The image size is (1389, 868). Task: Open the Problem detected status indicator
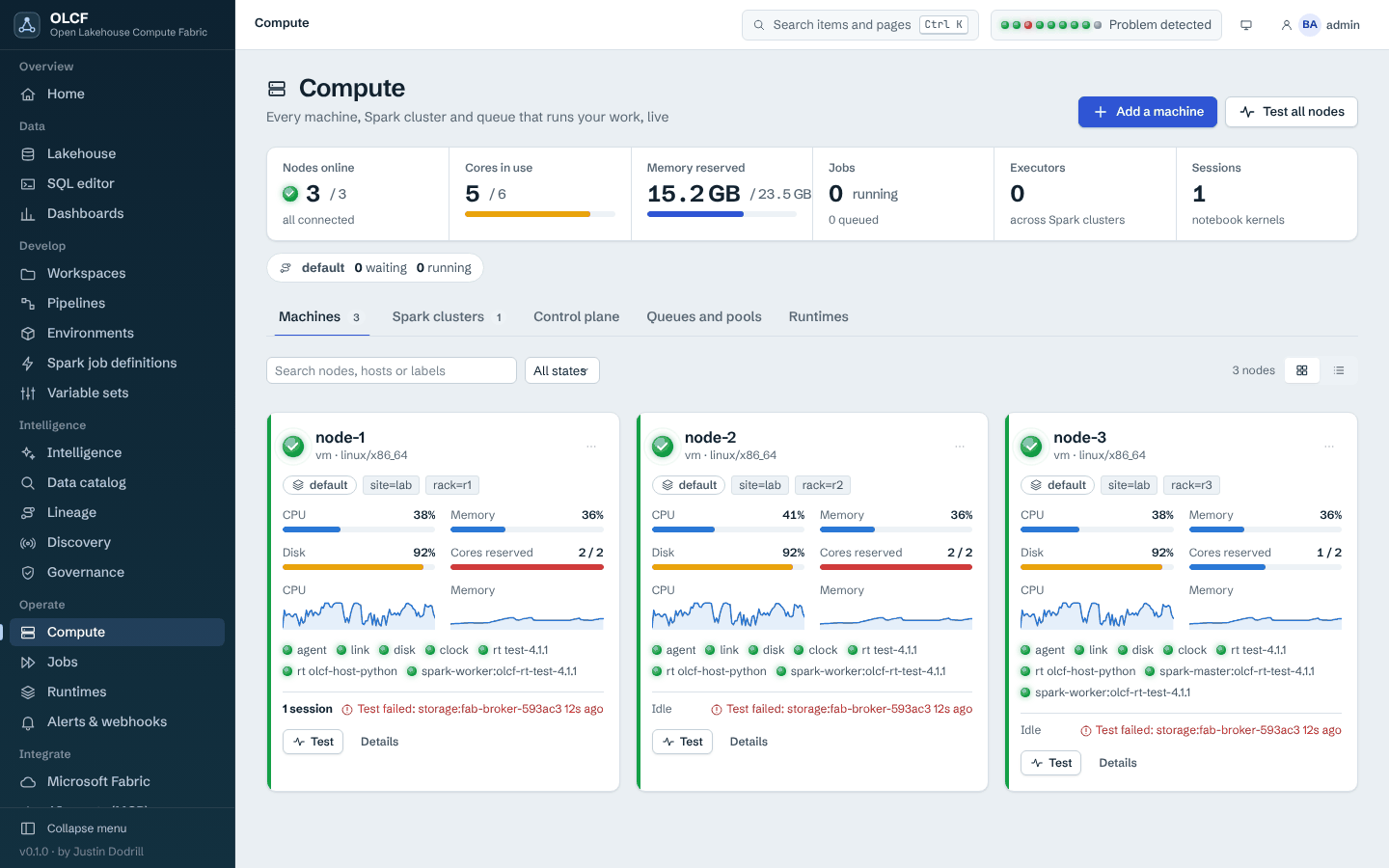tap(1106, 25)
